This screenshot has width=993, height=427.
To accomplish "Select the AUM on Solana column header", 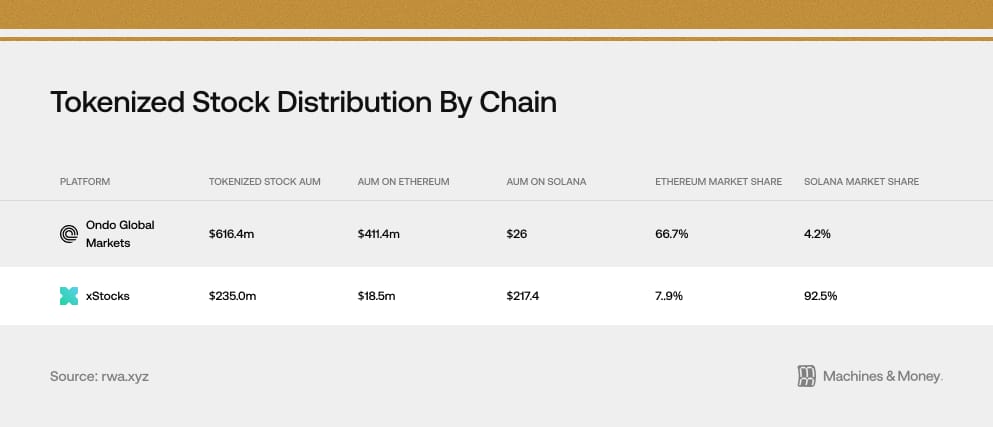I will (x=546, y=182).
